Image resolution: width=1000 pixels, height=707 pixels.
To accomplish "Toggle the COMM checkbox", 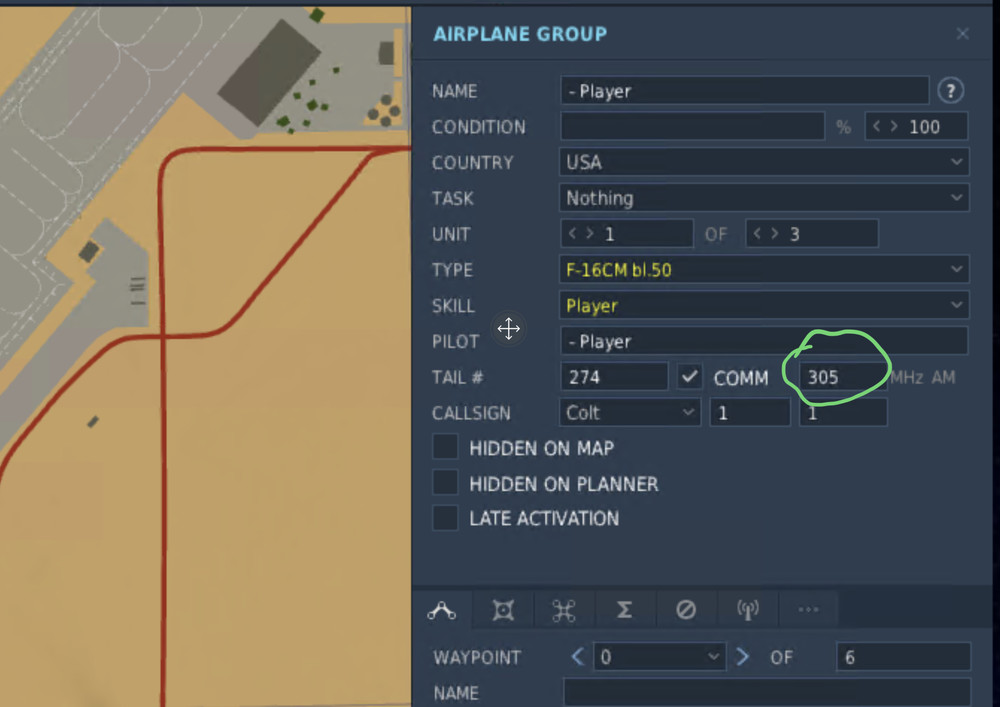I will point(689,377).
